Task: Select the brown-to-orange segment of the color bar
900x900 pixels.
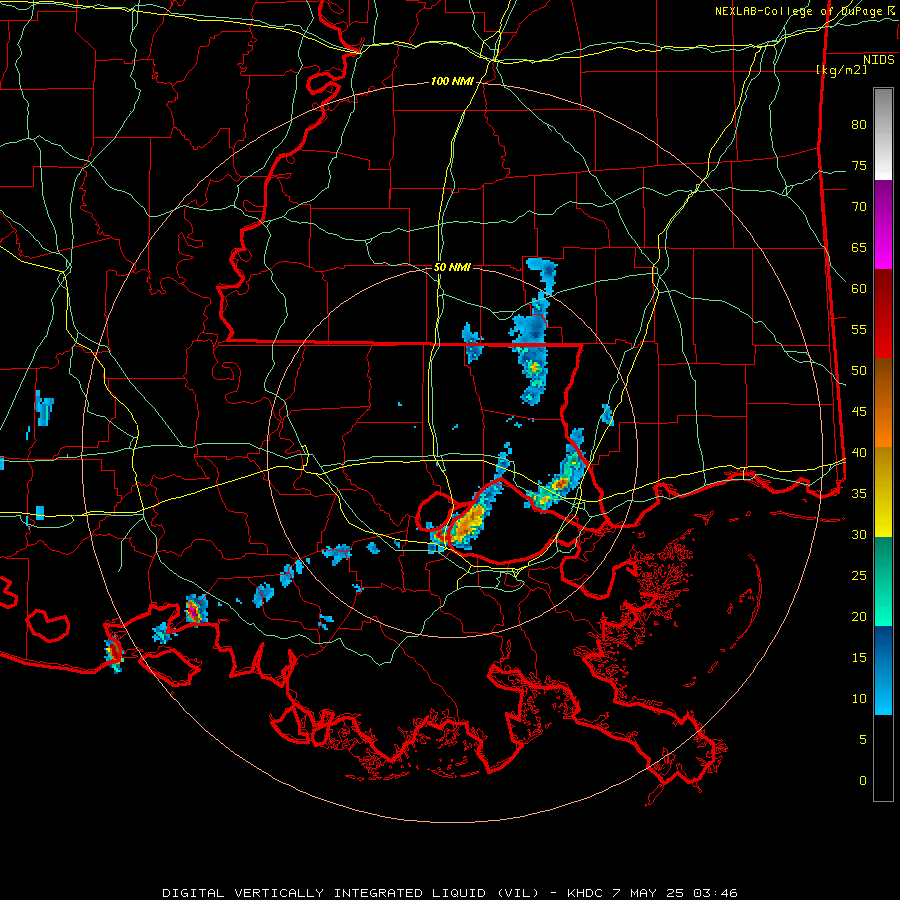Action: tap(883, 403)
